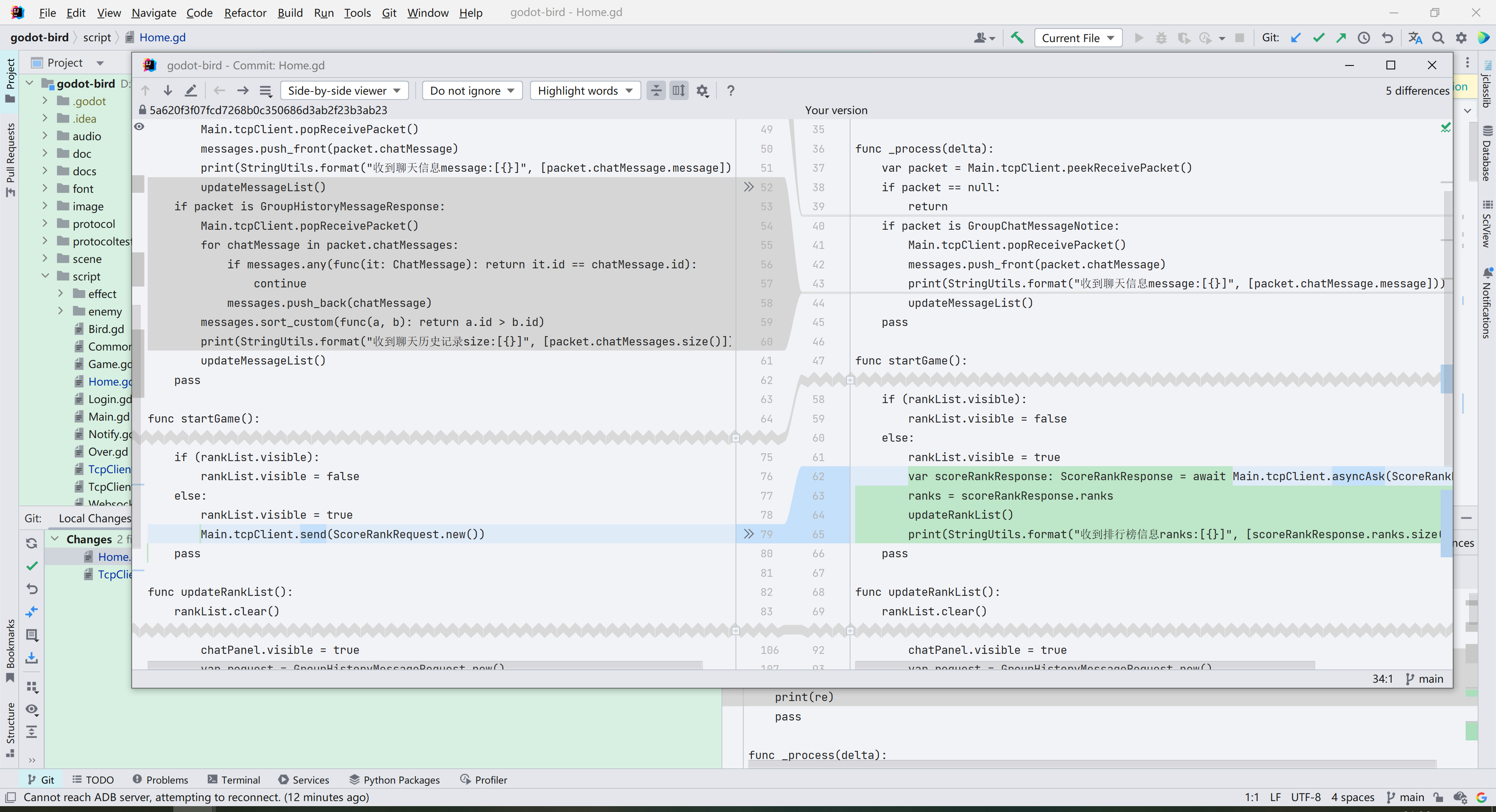Screen dimensions: 1496x812
Task: Jump to next difference arrow in diff toolbar
Action: pyautogui.click(x=168, y=90)
